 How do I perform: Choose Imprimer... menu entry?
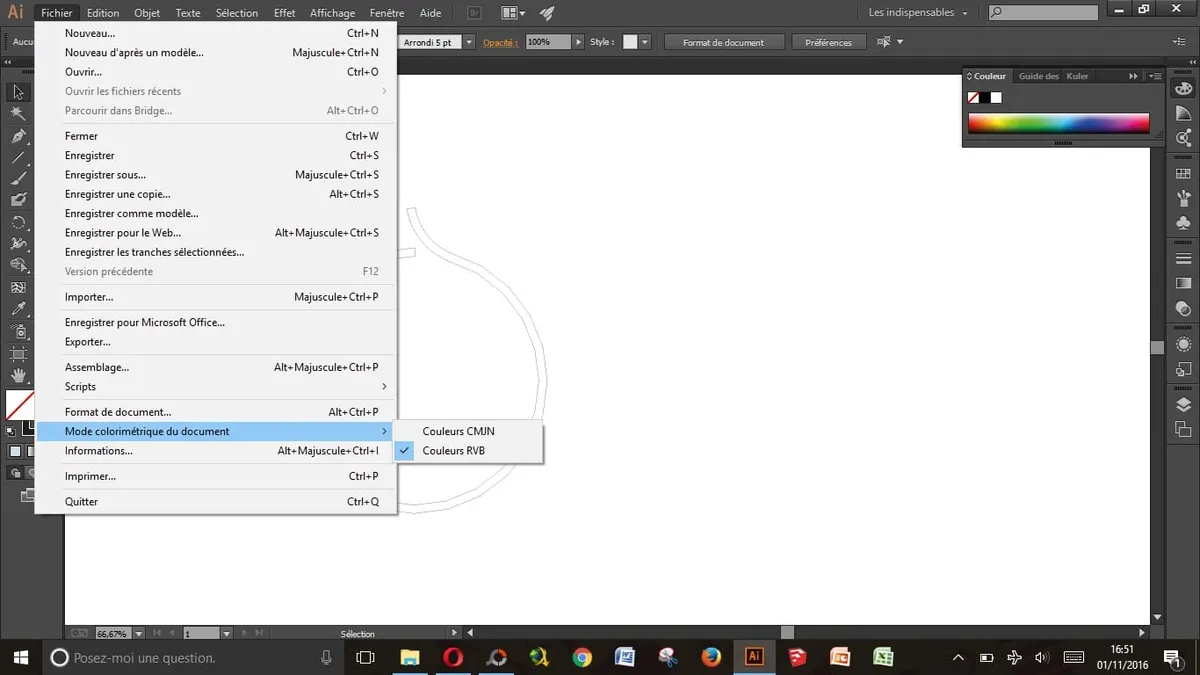click(216, 477)
